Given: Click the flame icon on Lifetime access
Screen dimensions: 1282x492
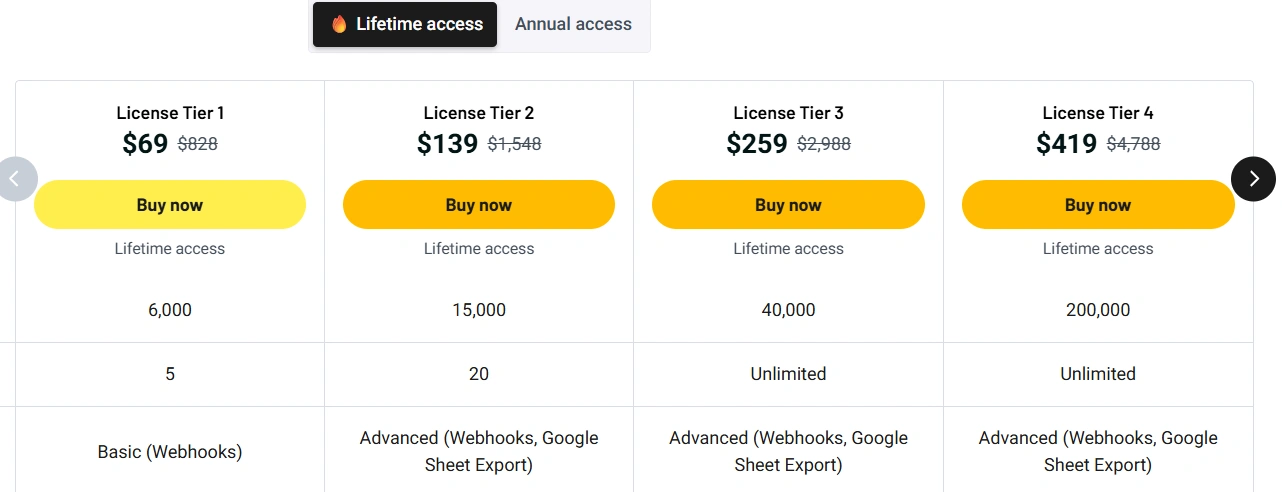Looking at the screenshot, I should click(339, 24).
